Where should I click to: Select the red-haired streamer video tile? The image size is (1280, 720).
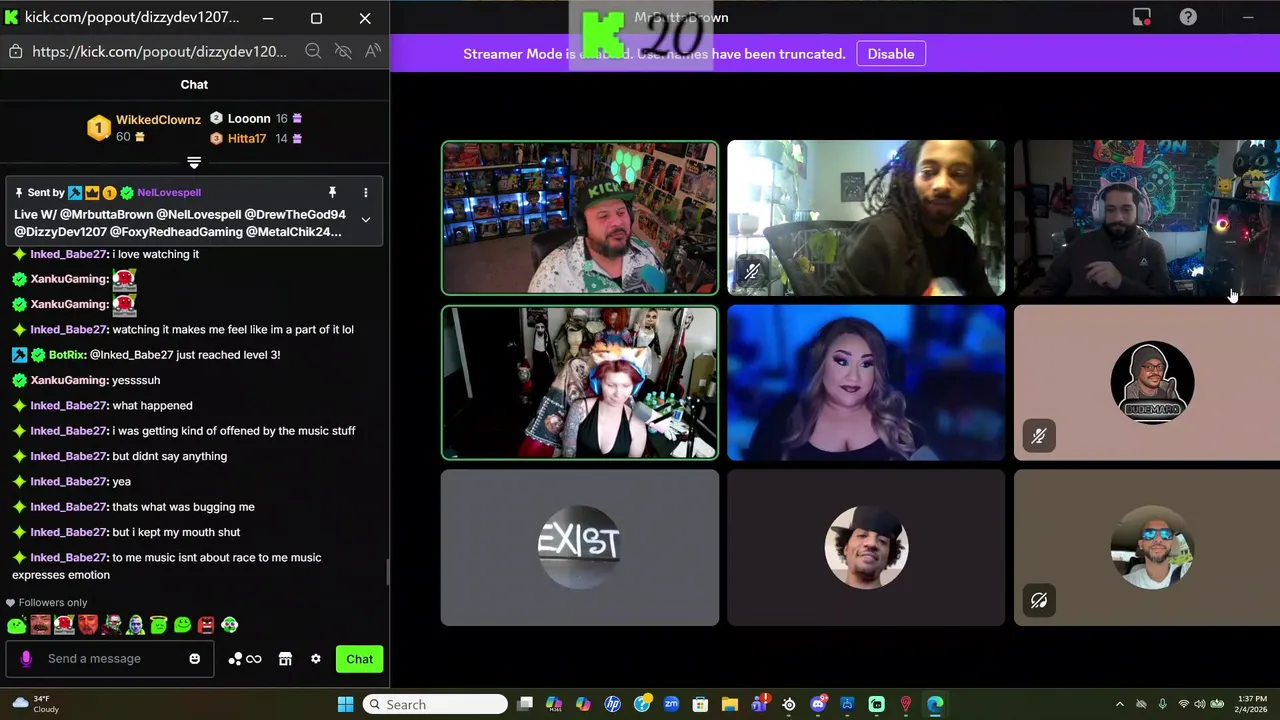coord(580,383)
